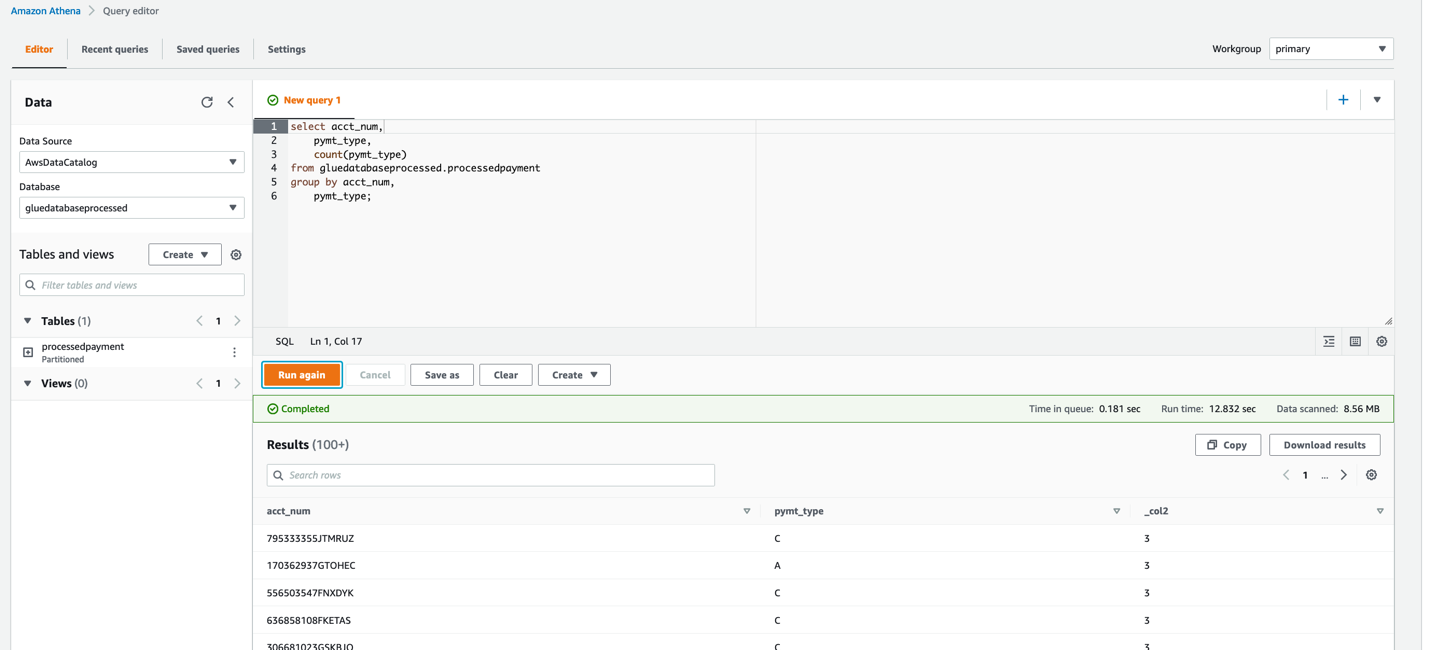Viewport: 1430px width, 650px height.
Task: Switch to the Recent queries tab
Action: coord(114,49)
